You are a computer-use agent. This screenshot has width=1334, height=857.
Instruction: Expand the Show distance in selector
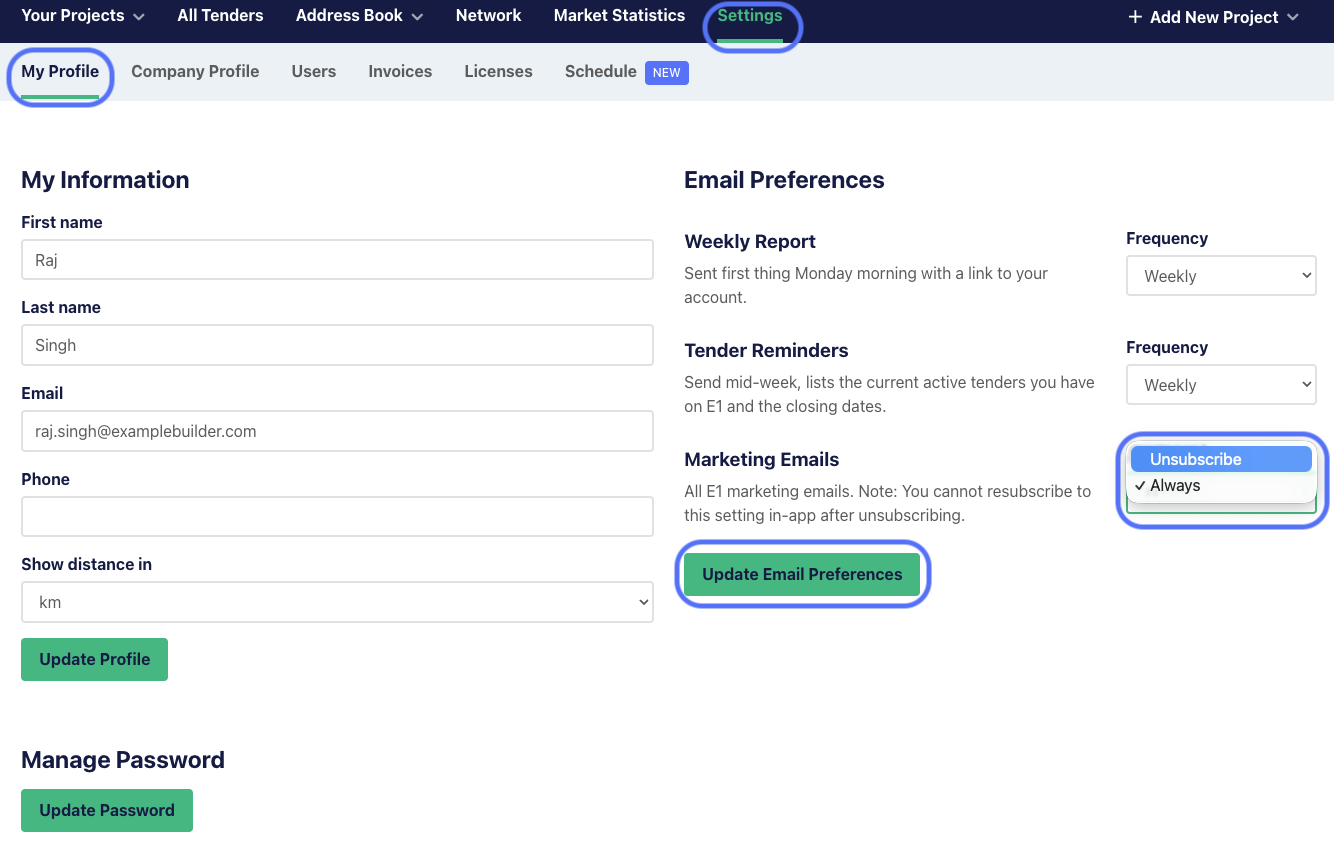coord(337,602)
